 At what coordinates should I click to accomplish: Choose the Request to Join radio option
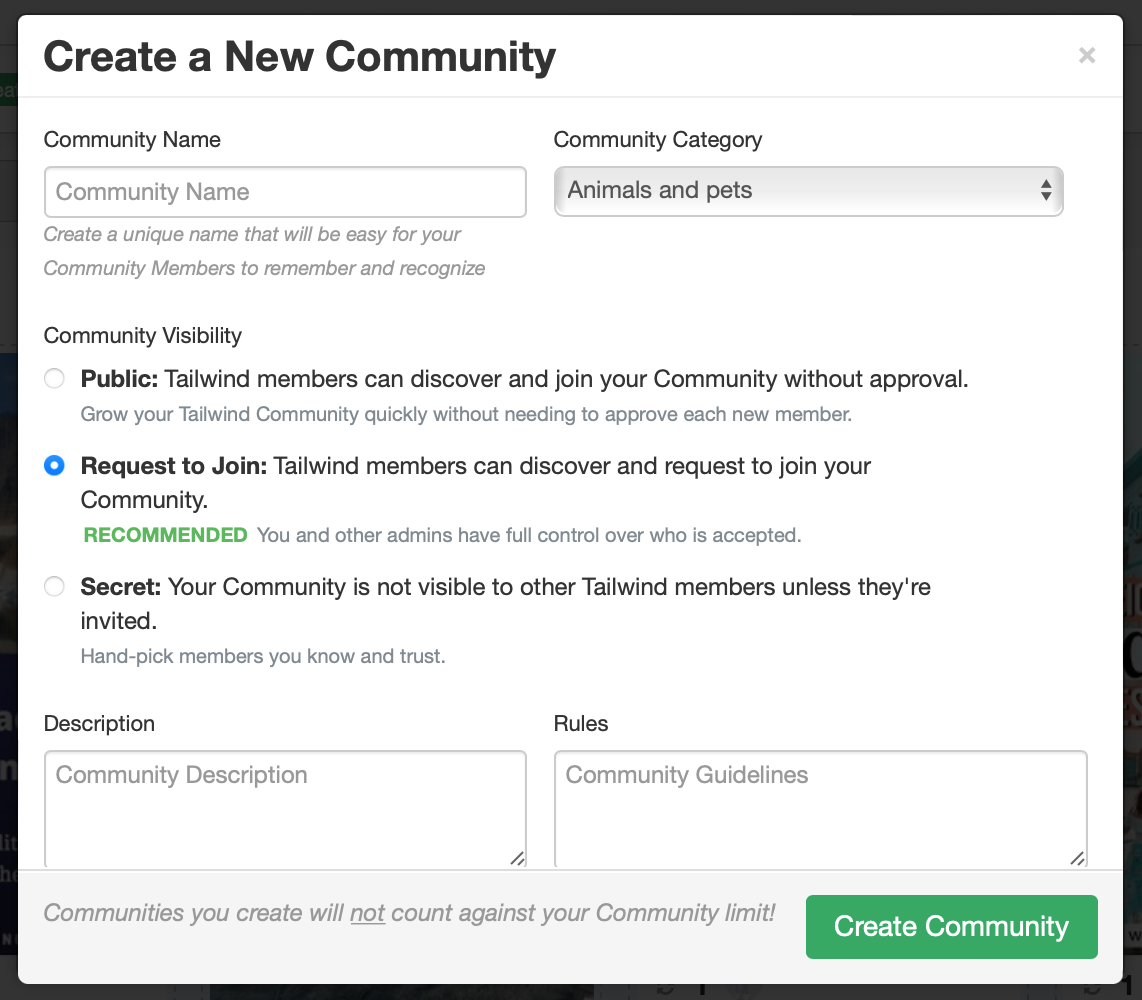pyautogui.click(x=54, y=466)
